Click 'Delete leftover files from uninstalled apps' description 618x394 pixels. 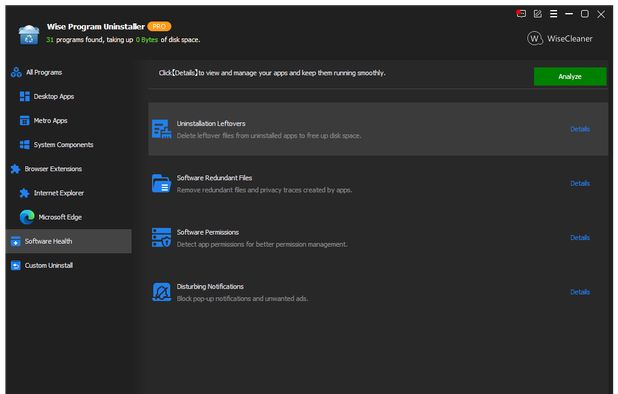269,136
